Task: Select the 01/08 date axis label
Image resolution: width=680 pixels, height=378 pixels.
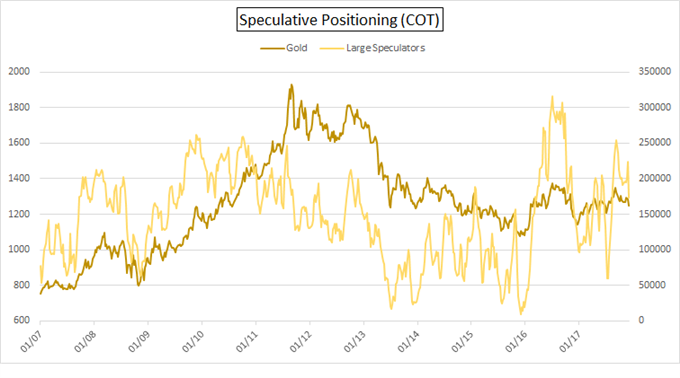Action: (85, 340)
